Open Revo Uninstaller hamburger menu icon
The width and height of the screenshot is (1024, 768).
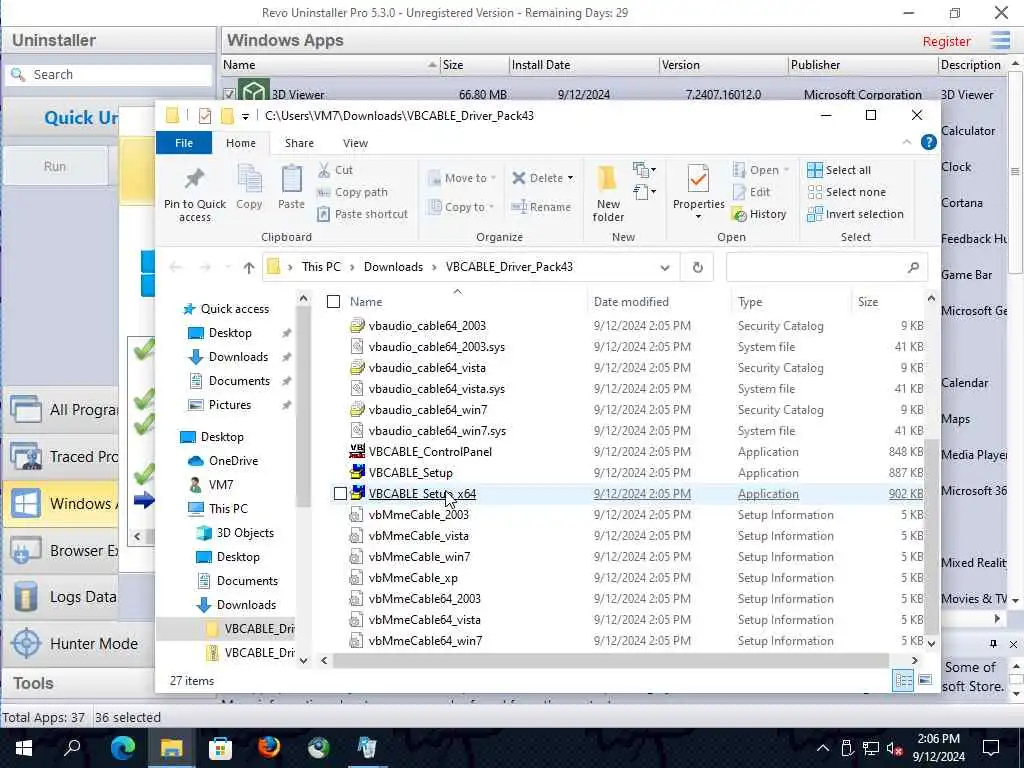[x=1000, y=40]
